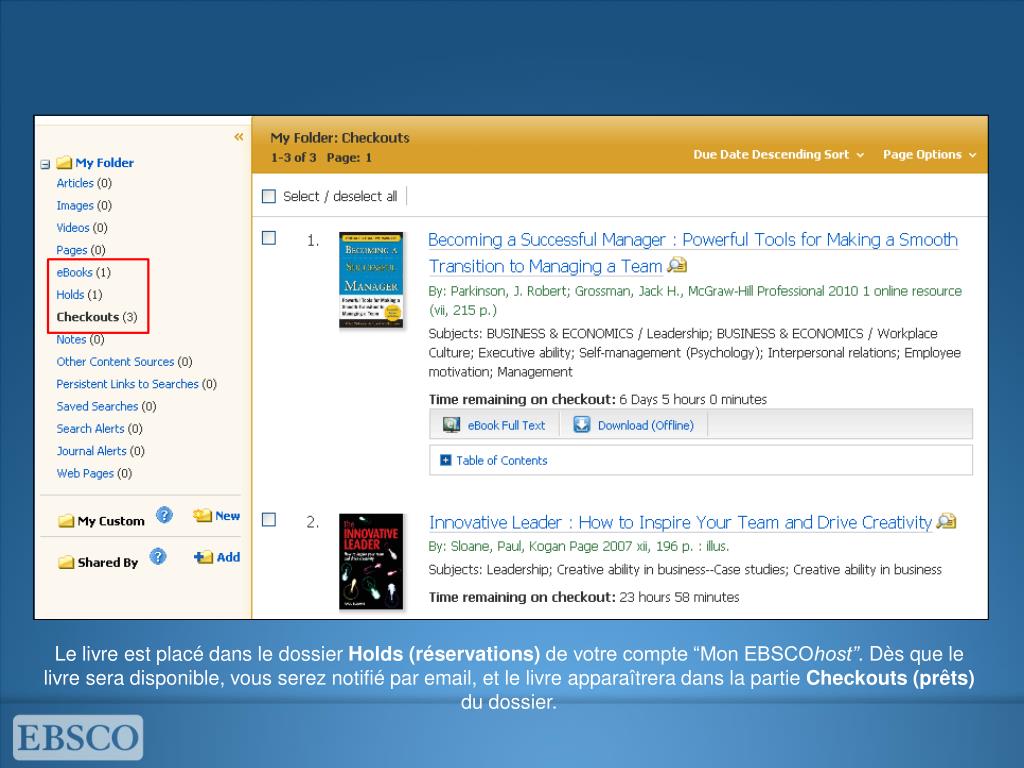Screen dimensions: 1024x768
Task: Click the Sloane, Paul author line
Action: coord(579,546)
